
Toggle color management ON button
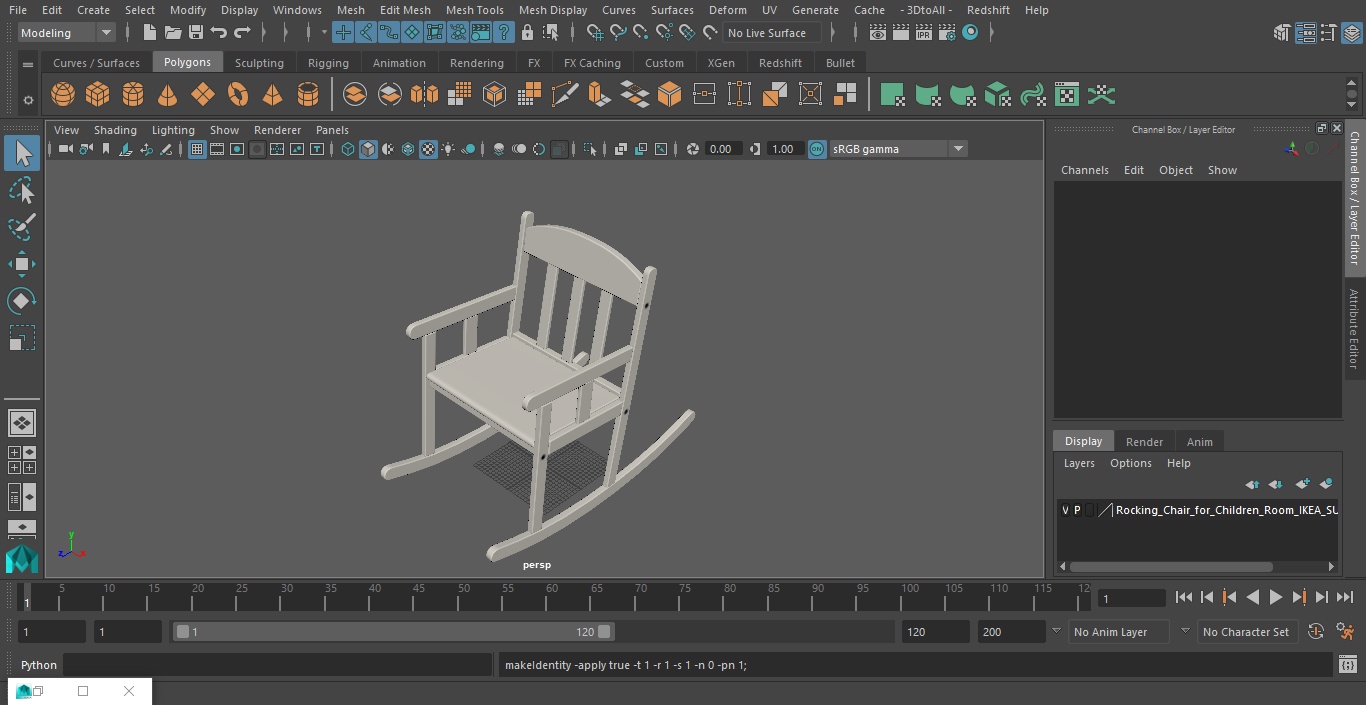[817, 149]
